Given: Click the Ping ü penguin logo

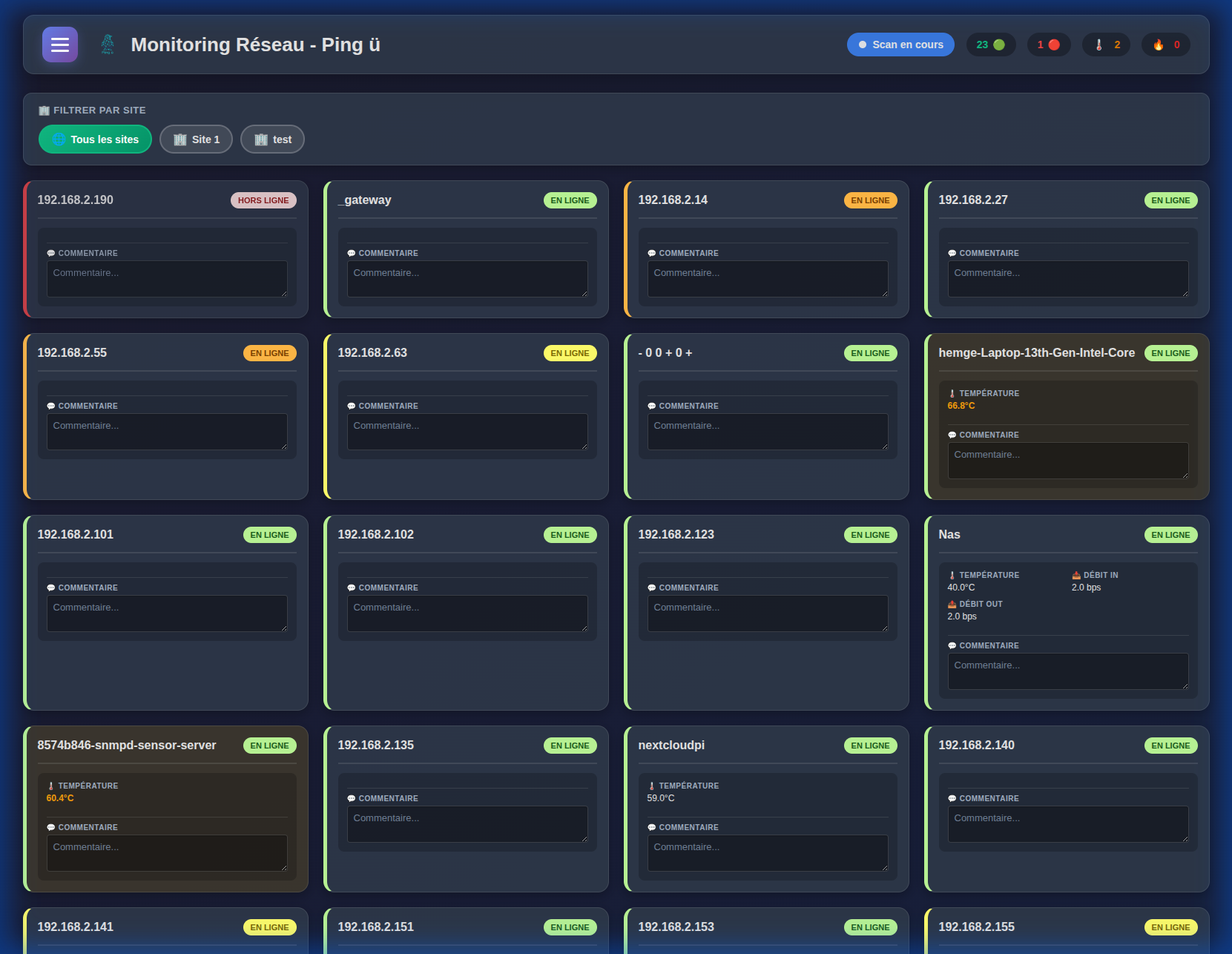Looking at the screenshot, I should click(x=107, y=44).
